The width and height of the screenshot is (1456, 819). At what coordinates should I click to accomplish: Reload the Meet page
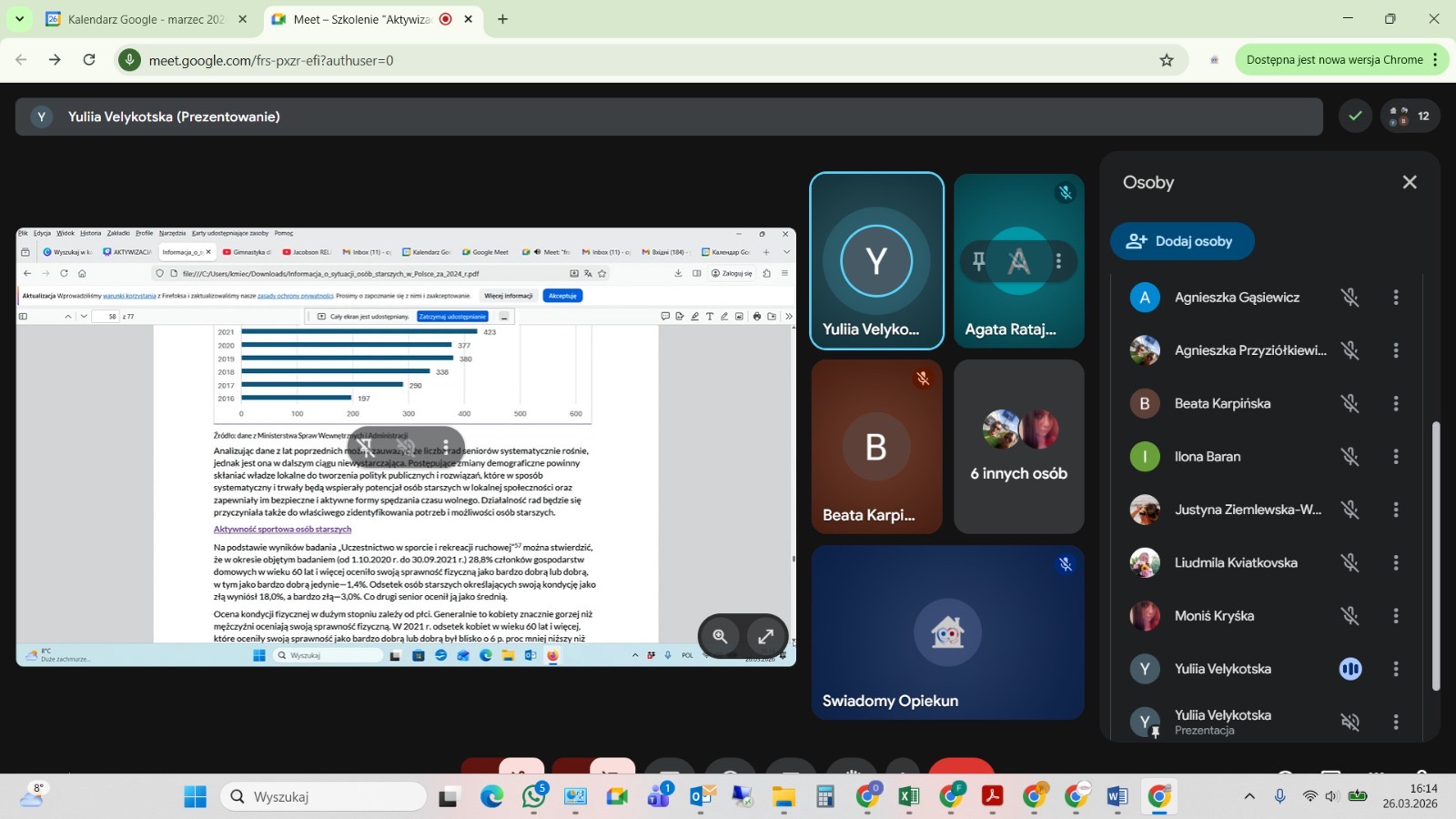(89, 60)
